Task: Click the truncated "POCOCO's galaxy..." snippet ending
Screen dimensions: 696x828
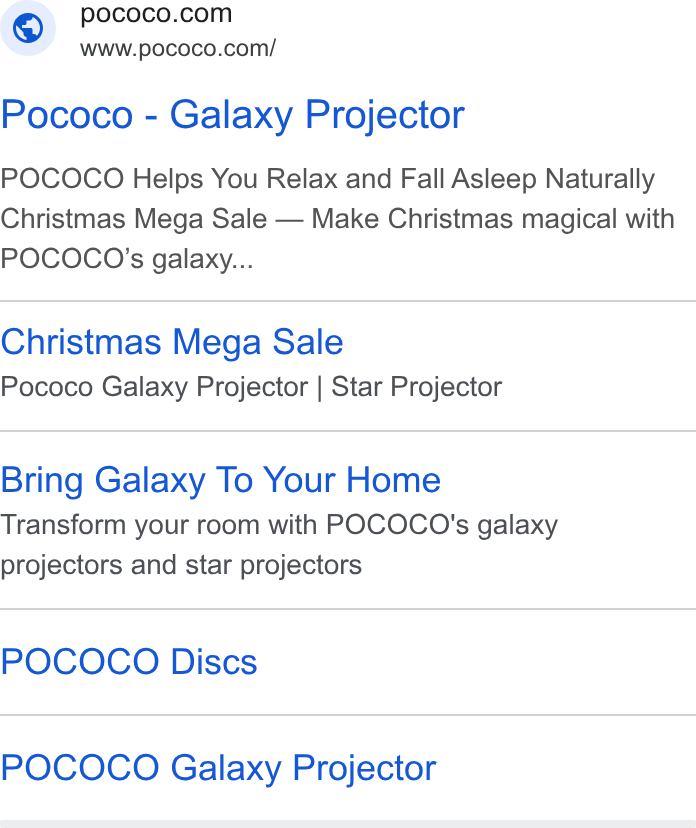Action: coord(127,259)
